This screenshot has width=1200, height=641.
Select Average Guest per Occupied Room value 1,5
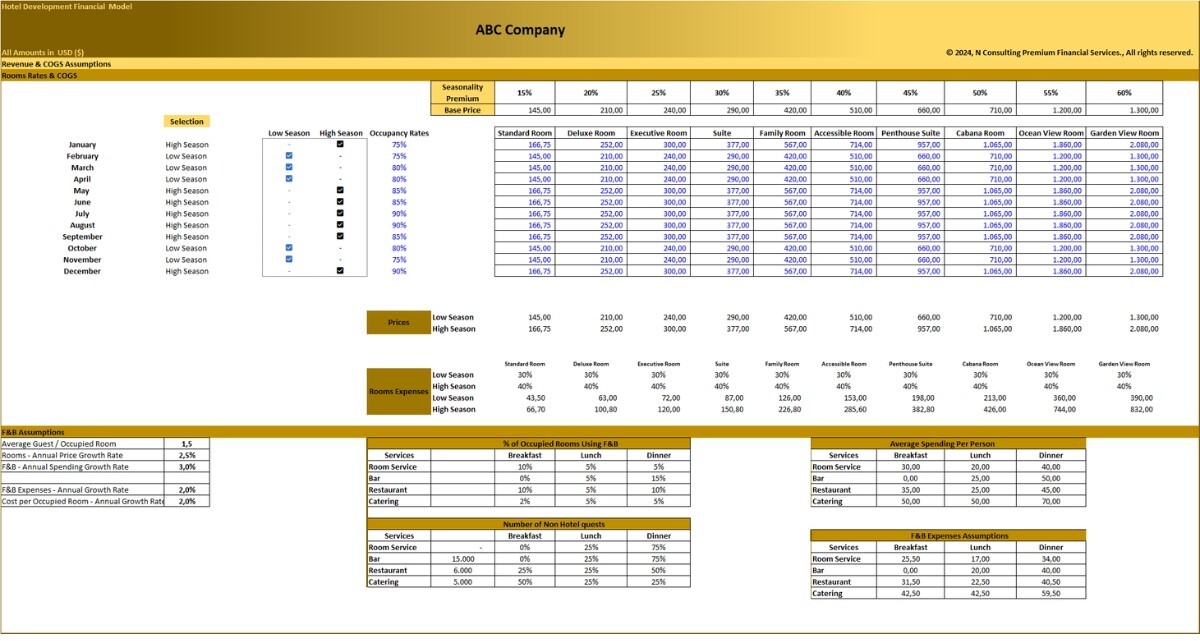click(187, 443)
